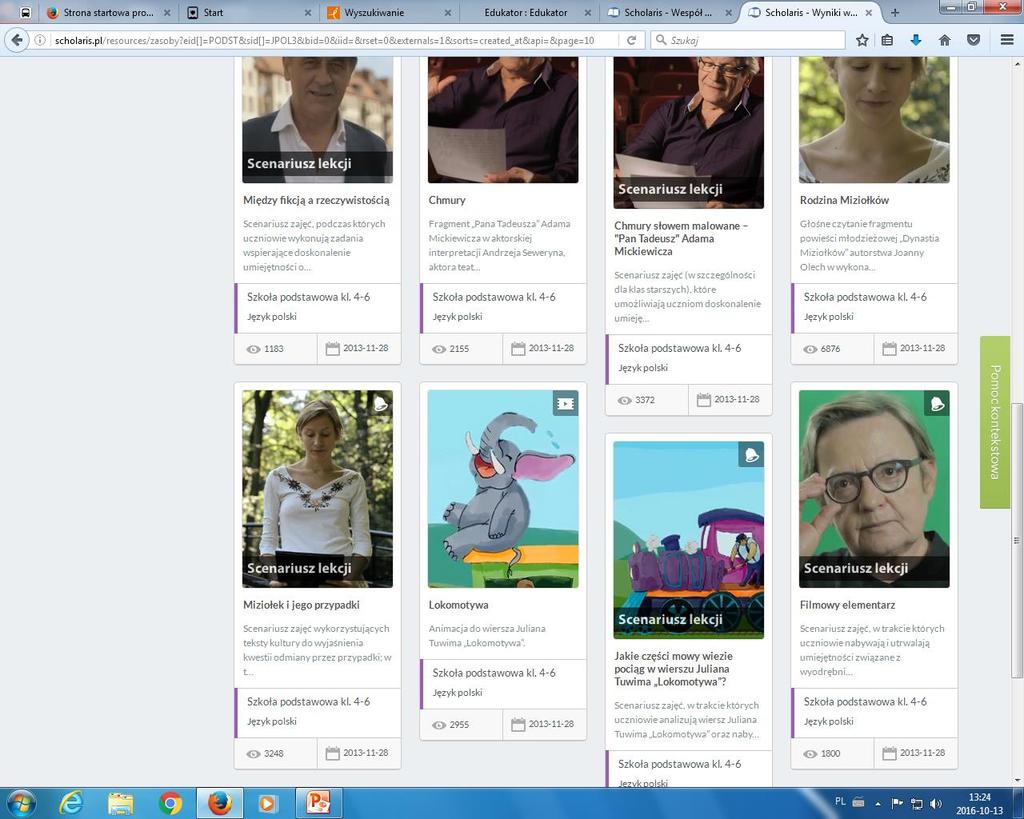Switch to the Wyszukiwanie tab
This screenshot has height=819, width=1024.
[389, 12]
